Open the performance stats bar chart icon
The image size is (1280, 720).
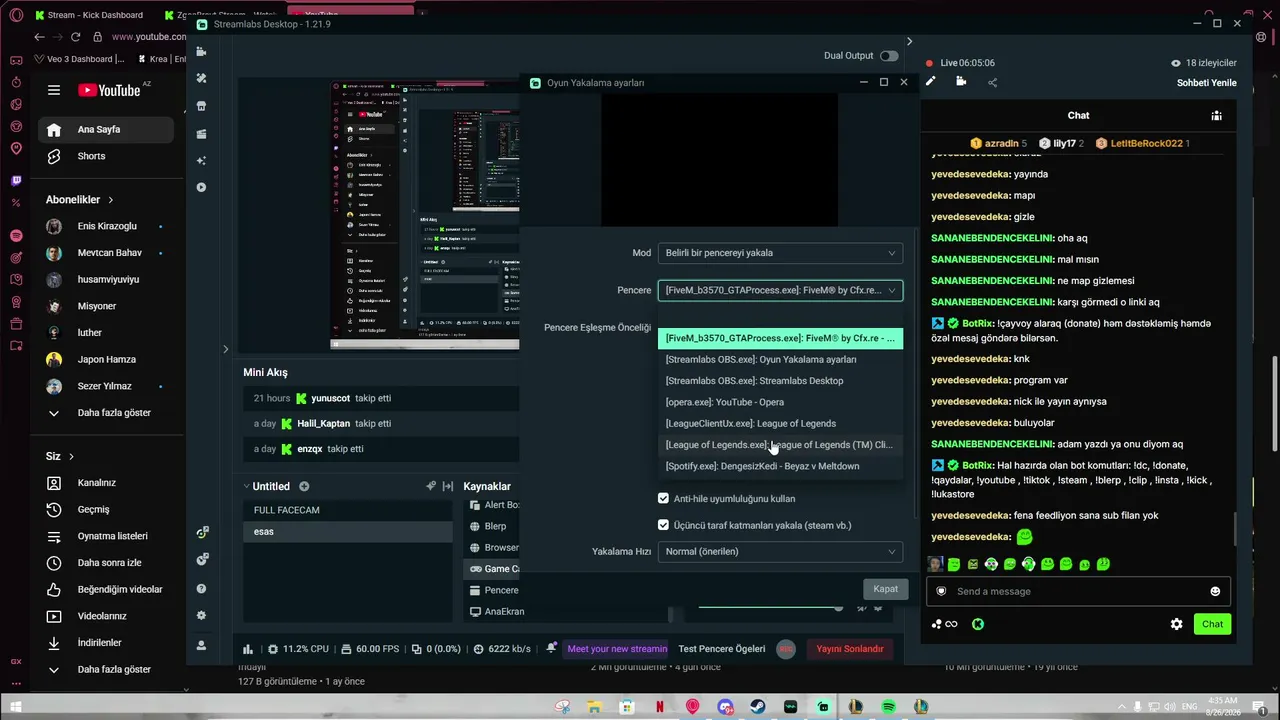tap(248, 649)
